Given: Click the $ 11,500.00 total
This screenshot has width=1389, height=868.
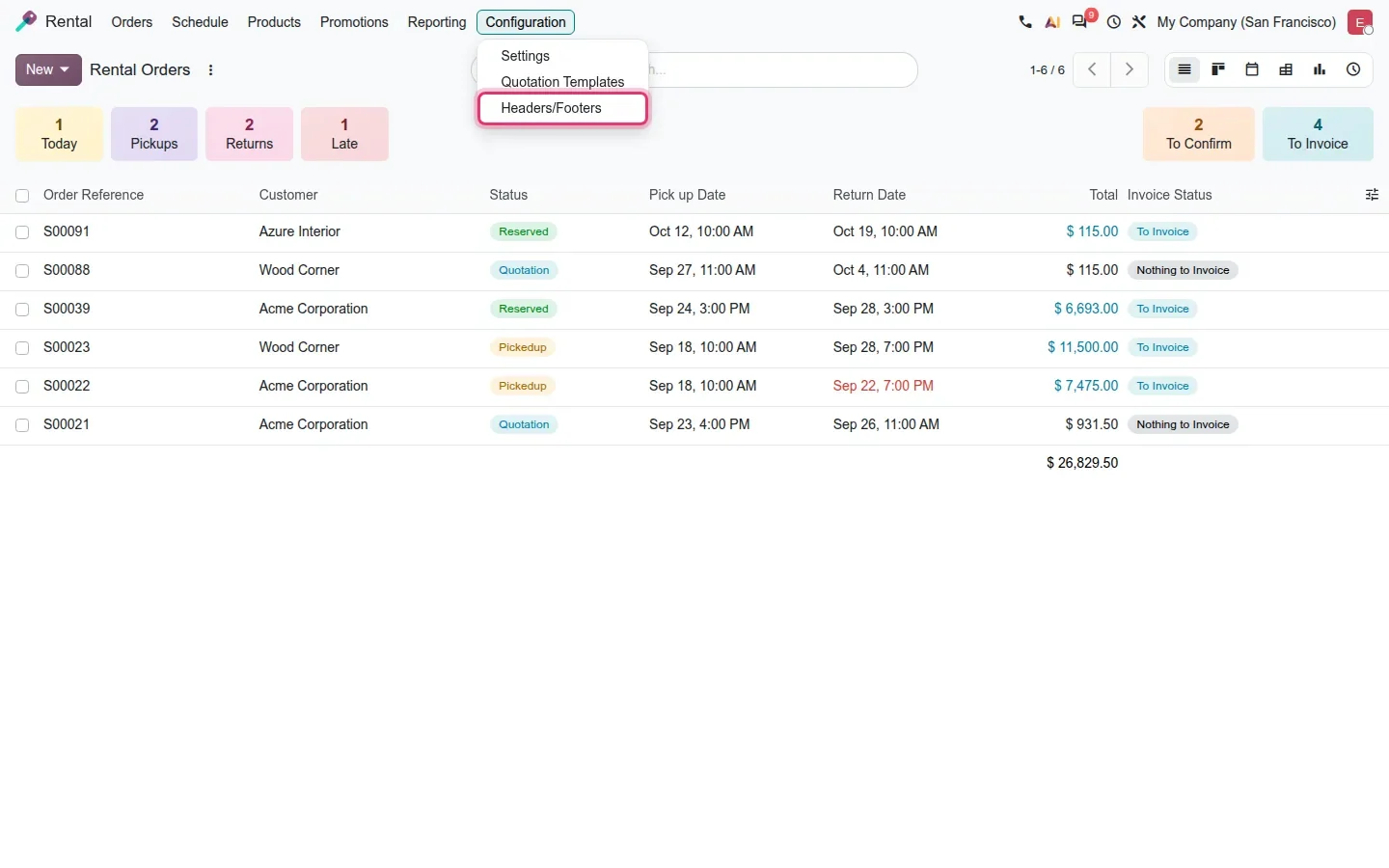Looking at the screenshot, I should [x=1082, y=347].
